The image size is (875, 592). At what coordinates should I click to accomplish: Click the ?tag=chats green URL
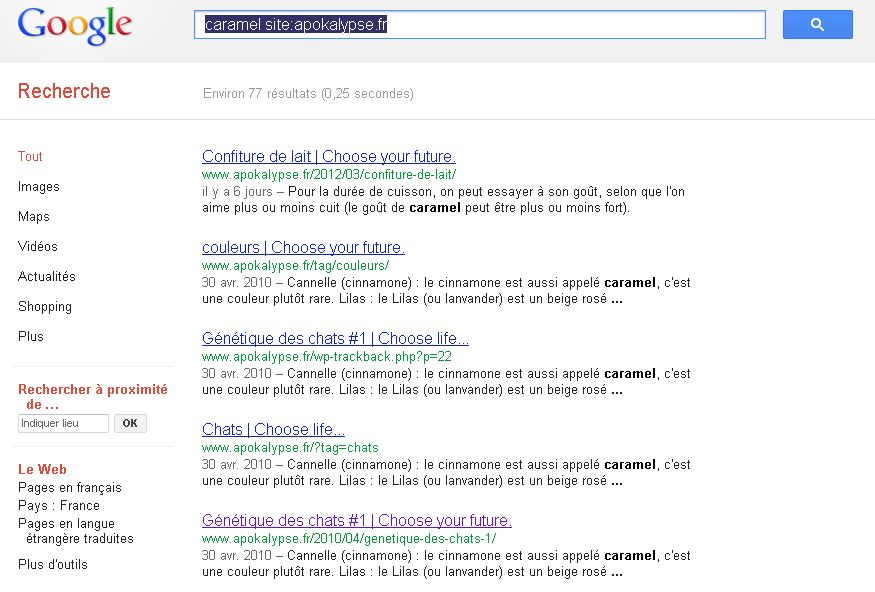(290, 447)
